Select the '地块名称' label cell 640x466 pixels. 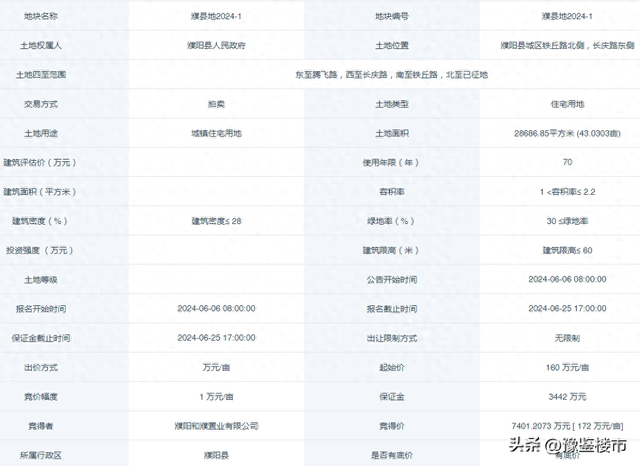(x=41, y=16)
